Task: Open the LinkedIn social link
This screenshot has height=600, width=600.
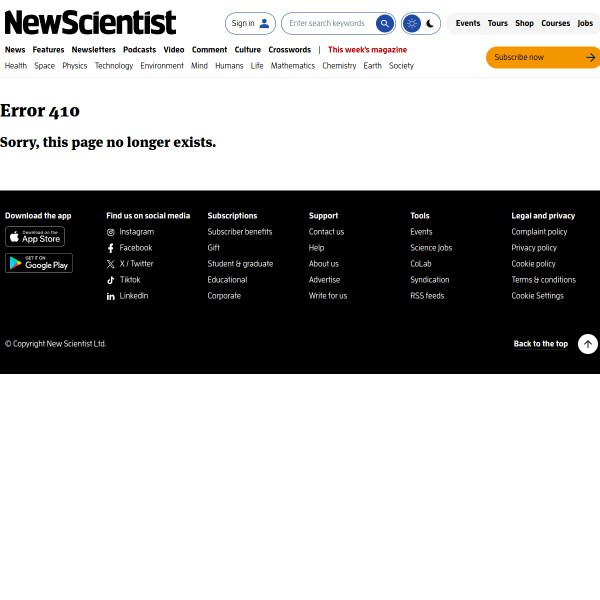Action: coord(133,296)
